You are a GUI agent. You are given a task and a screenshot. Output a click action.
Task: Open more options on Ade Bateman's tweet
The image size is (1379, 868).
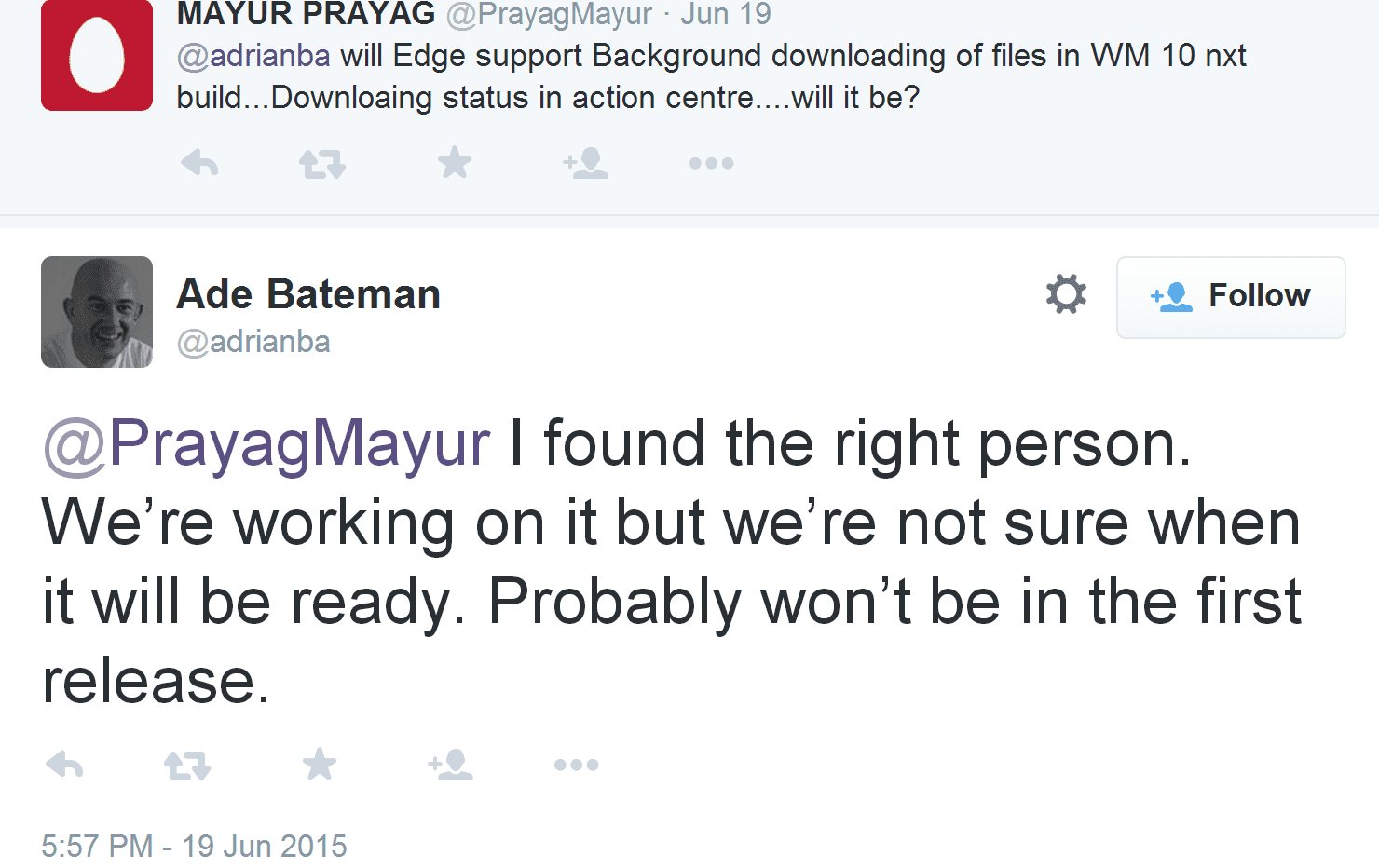[576, 765]
